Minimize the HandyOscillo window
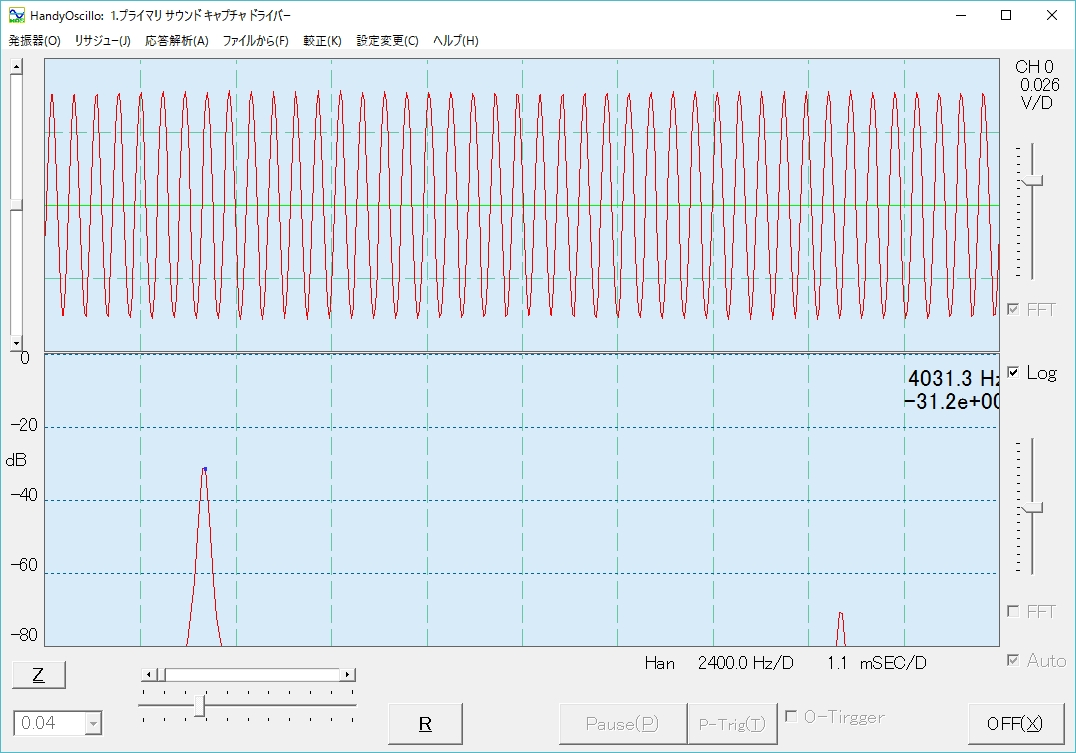Image resolution: width=1076 pixels, height=753 pixels. (961, 15)
